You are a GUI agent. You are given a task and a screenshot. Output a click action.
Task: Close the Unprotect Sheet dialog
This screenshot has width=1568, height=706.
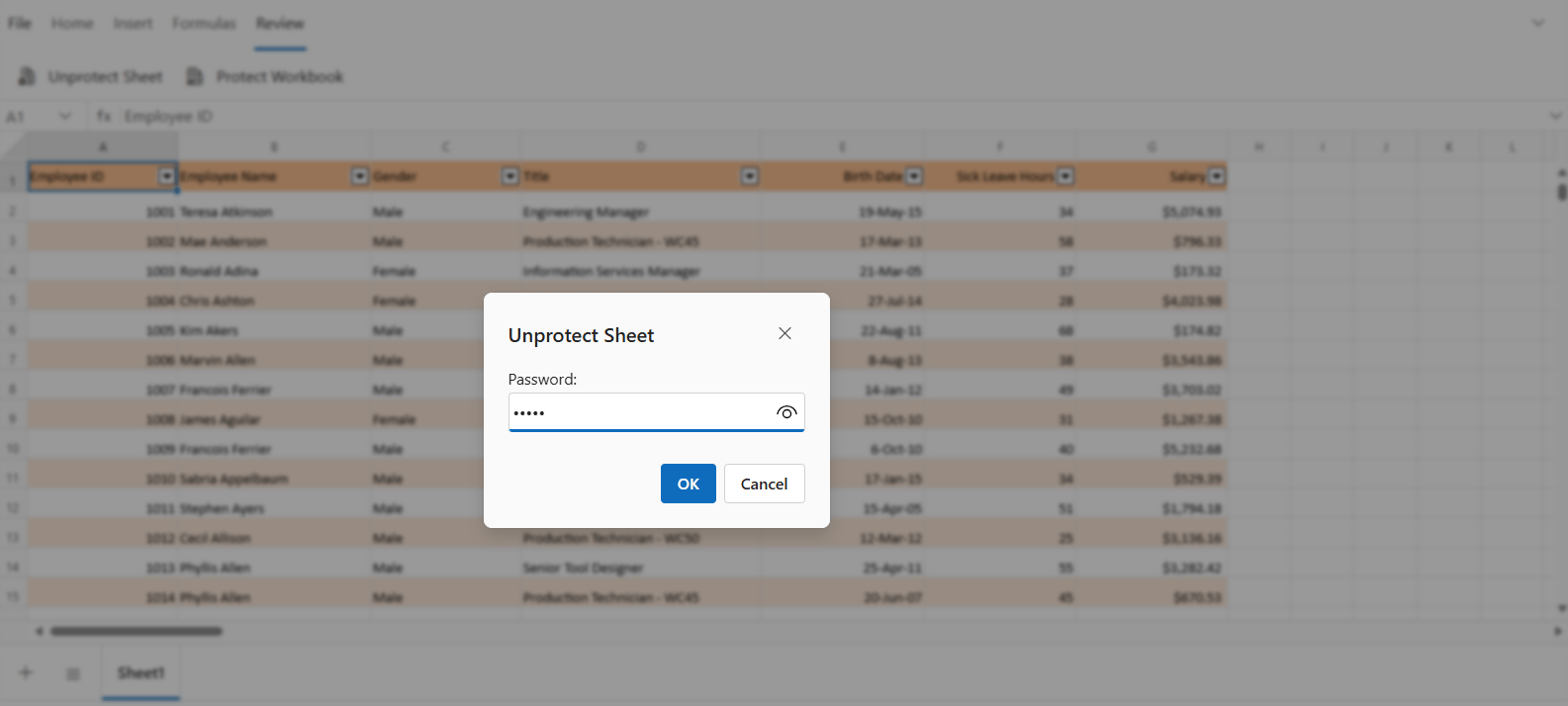point(784,333)
